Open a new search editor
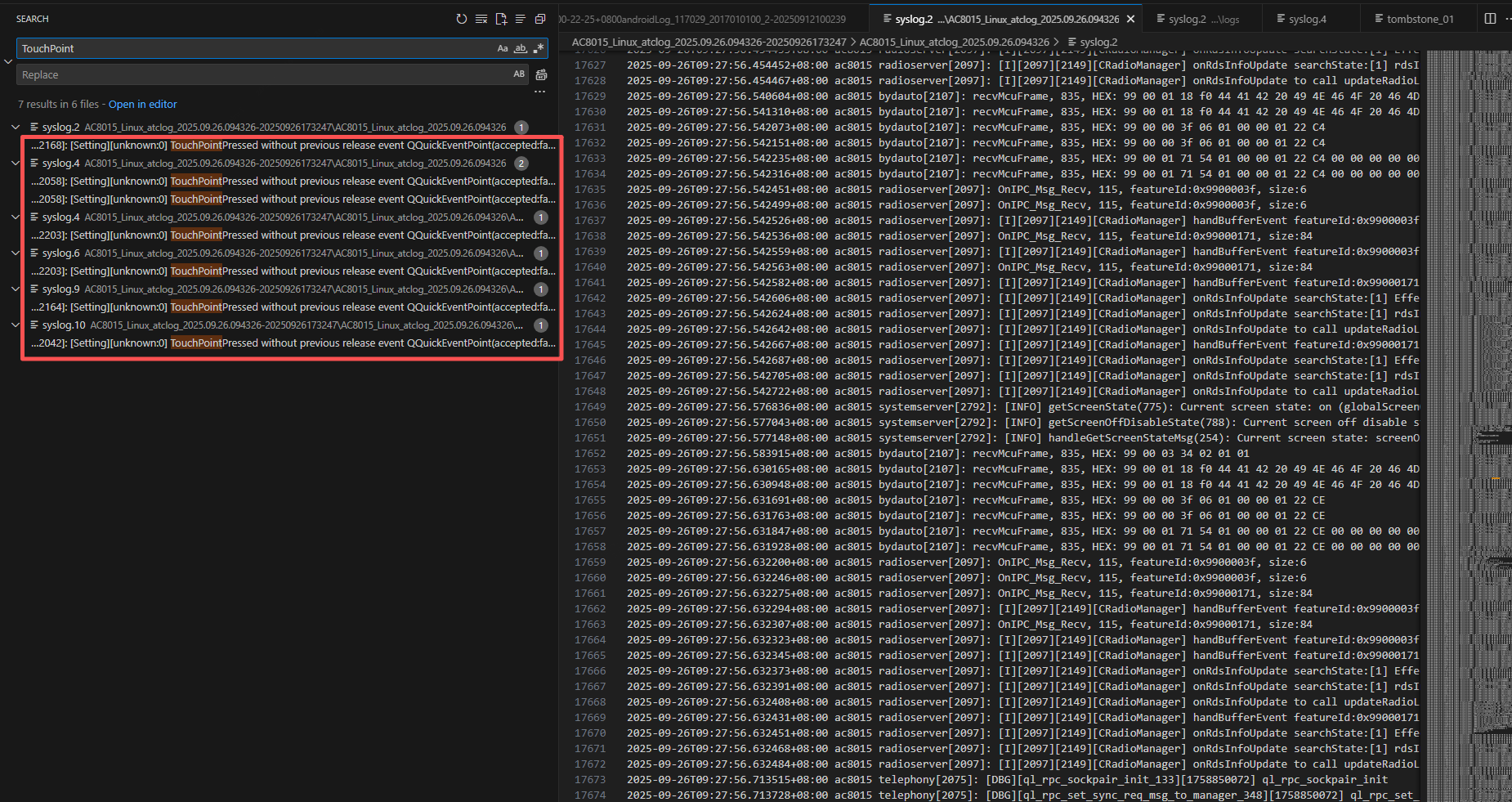Screen dimensions: 1512x802 coord(501,19)
